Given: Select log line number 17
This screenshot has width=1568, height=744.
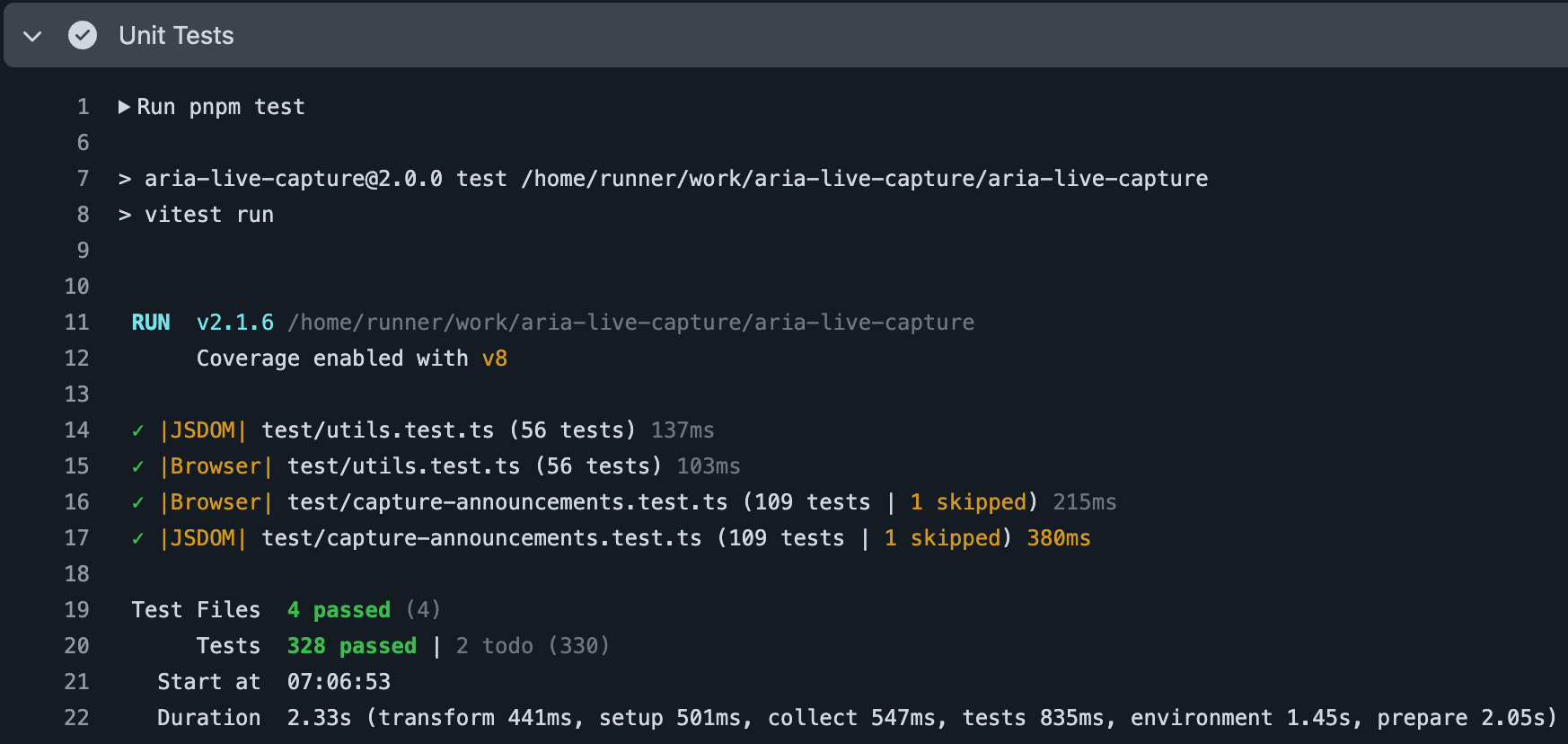Looking at the screenshot, I should click(x=77, y=538).
